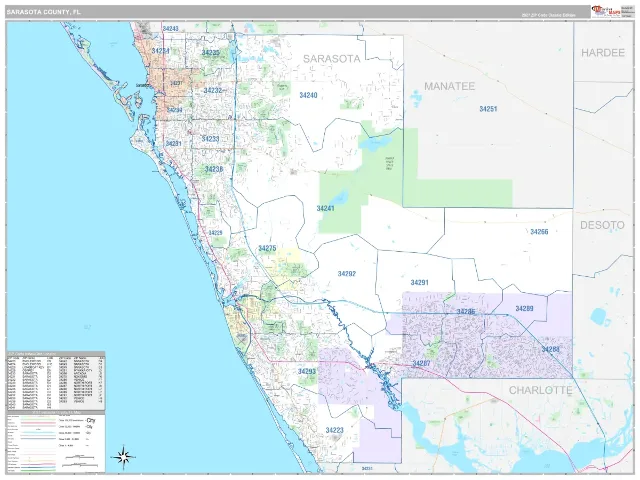
Task: Click ZIP code label 34231
Action: click(x=173, y=144)
